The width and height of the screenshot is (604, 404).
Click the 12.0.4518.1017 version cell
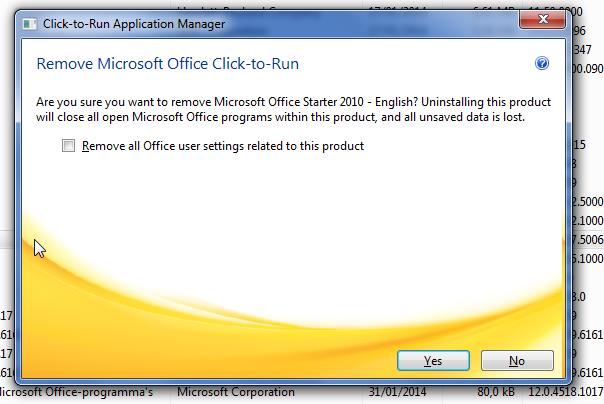coord(565,392)
